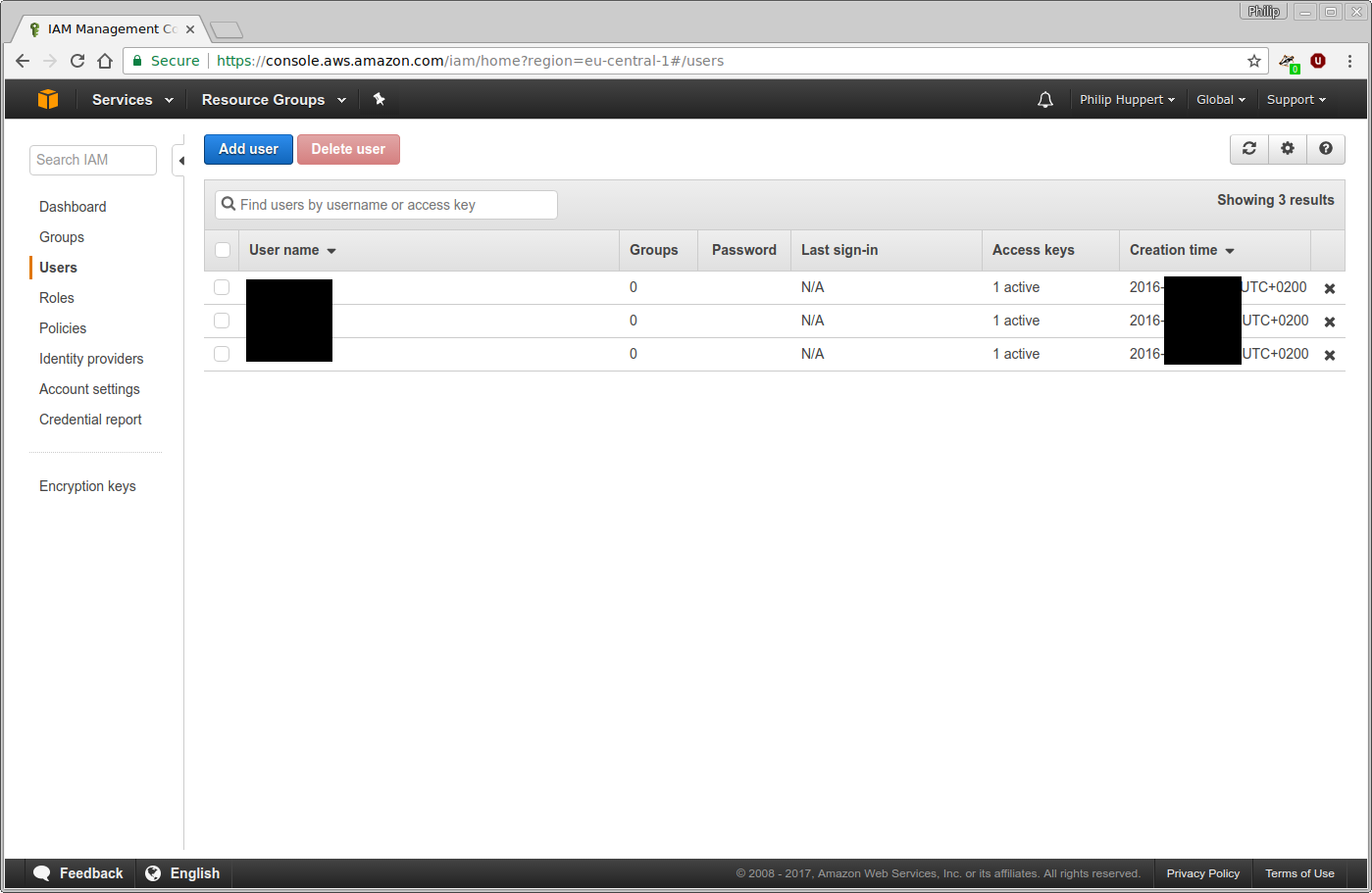The height and width of the screenshot is (893, 1372).
Task: Check the third user's row checkbox
Action: click(222, 354)
